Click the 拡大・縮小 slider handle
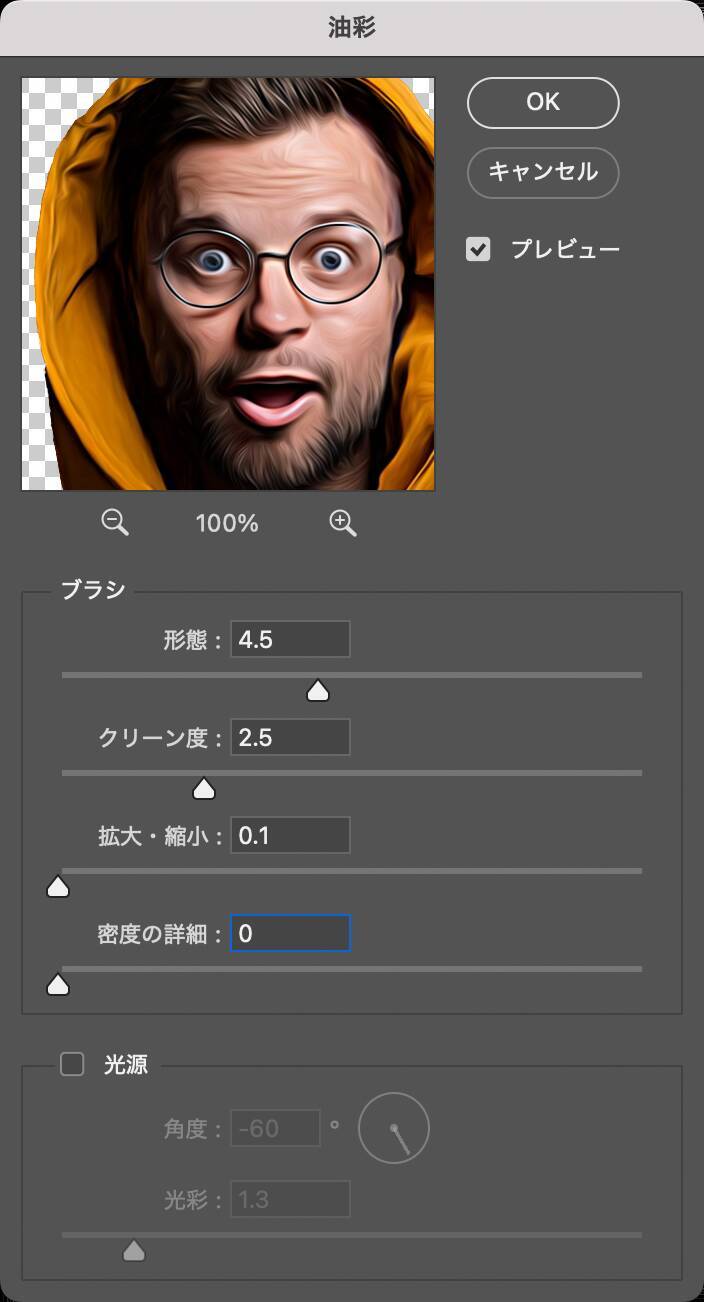 click(x=58, y=886)
